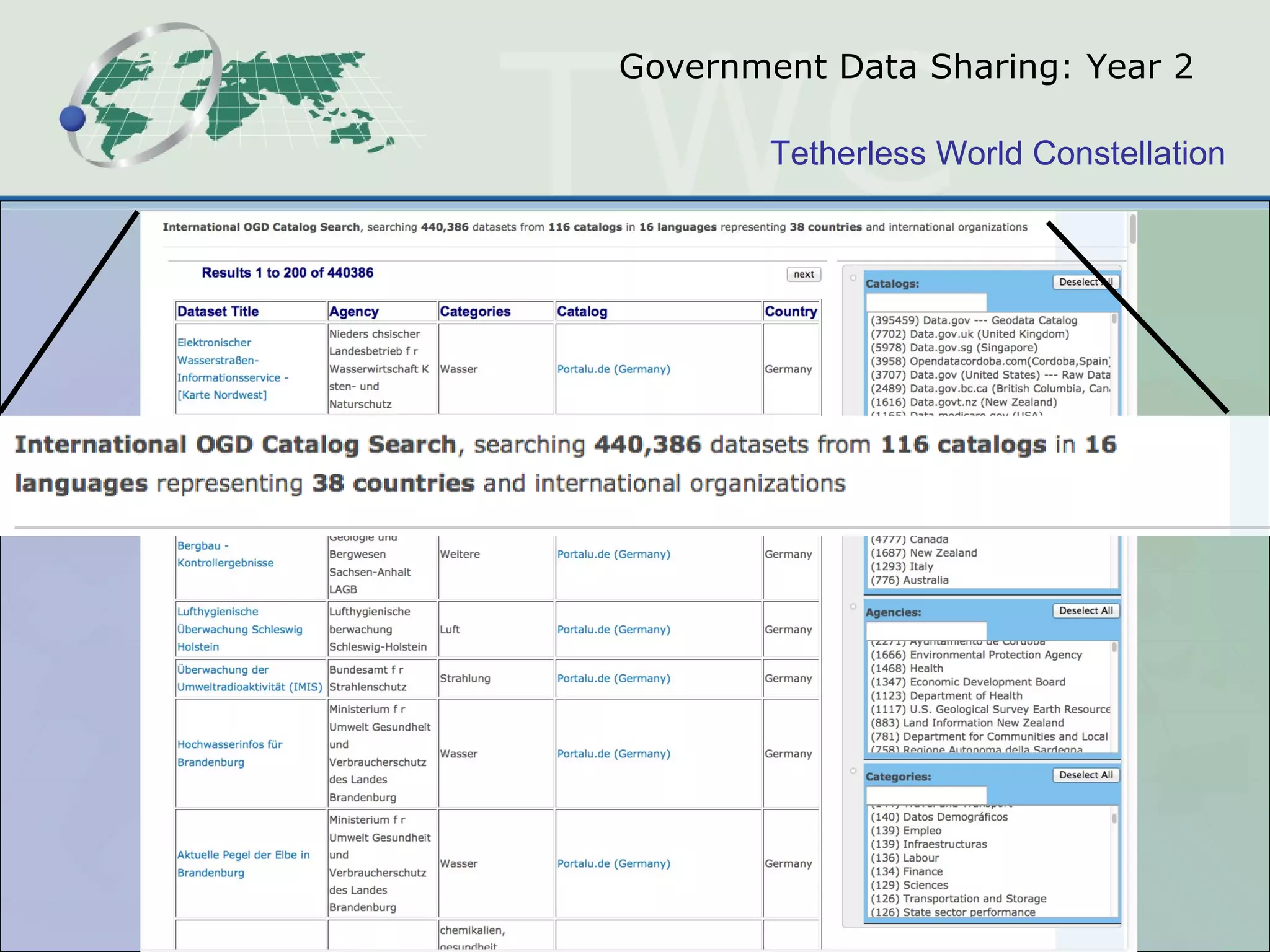Click the page's vertical scrollbar thumb
Image resolution: width=1270 pixels, height=952 pixels.
click(1133, 229)
